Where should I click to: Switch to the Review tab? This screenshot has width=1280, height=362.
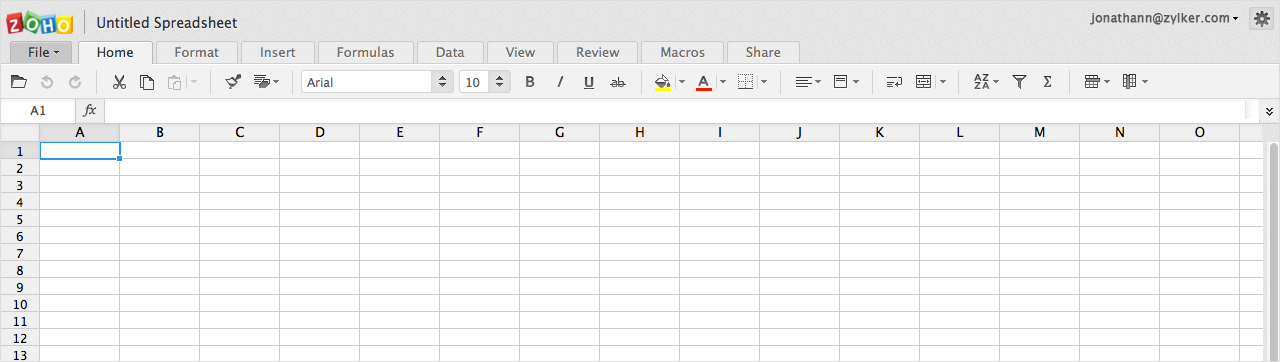598,52
